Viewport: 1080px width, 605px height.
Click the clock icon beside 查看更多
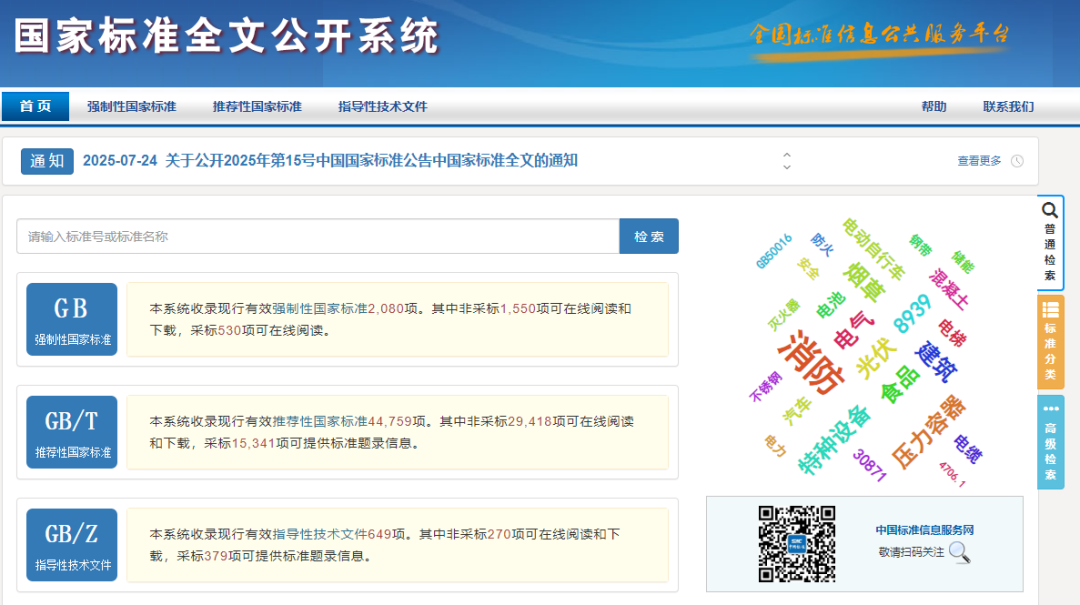pos(1017,161)
